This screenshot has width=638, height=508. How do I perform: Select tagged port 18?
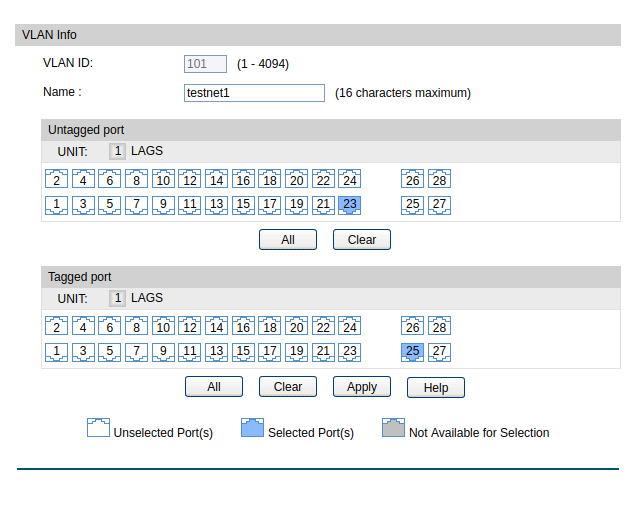[x=270, y=326]
